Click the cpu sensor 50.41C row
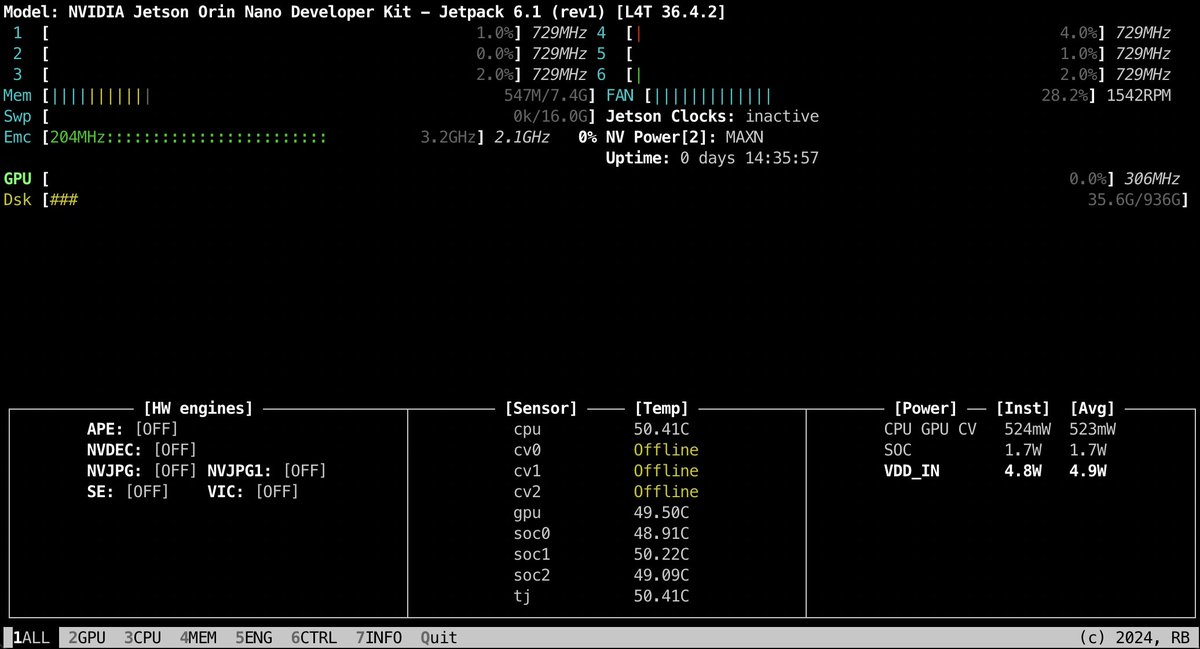Viewport: 1200px width, 649px height. [602, 429]
